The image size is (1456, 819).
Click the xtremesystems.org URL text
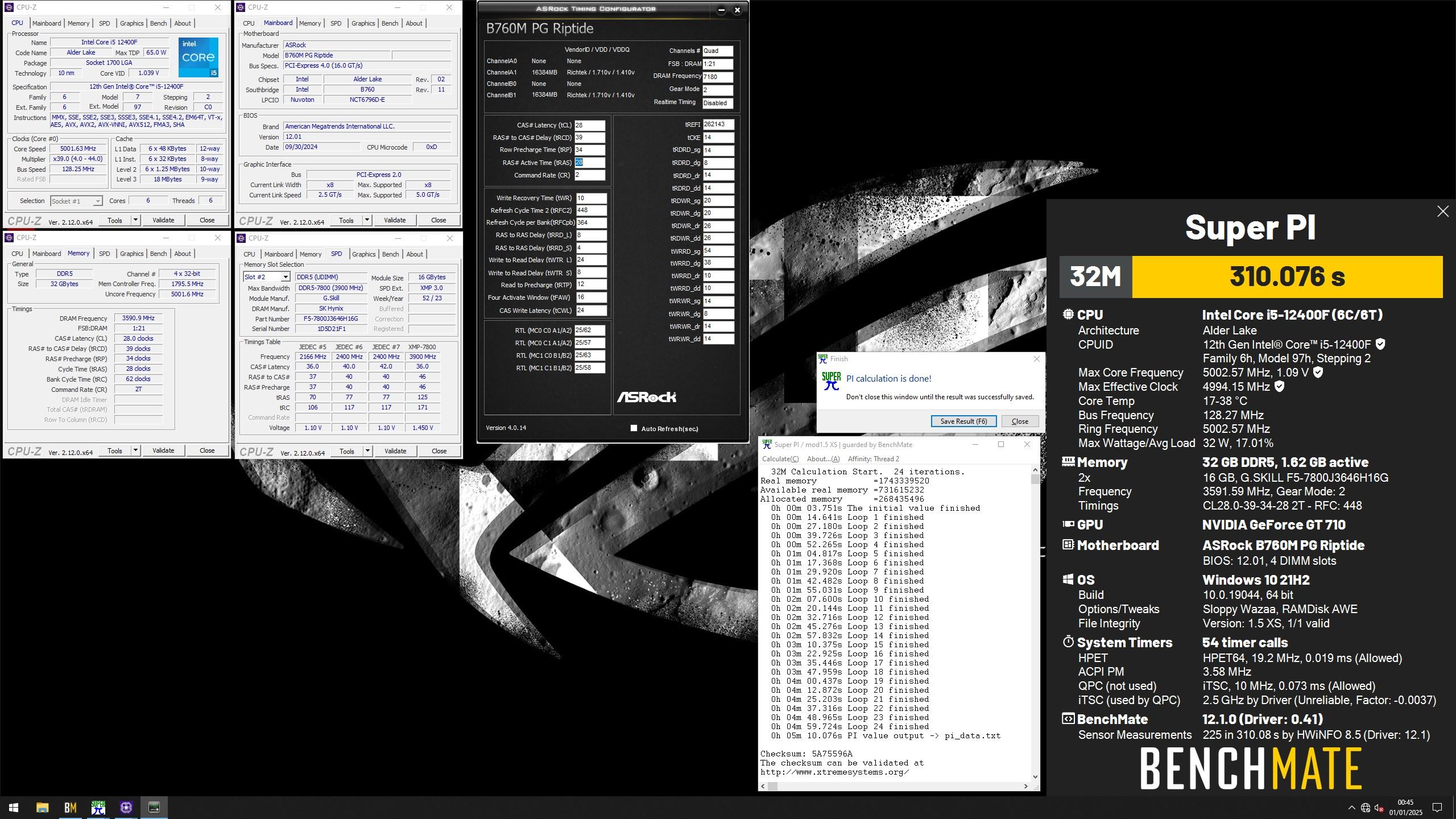pyautogui.click(x=834, y=772)
